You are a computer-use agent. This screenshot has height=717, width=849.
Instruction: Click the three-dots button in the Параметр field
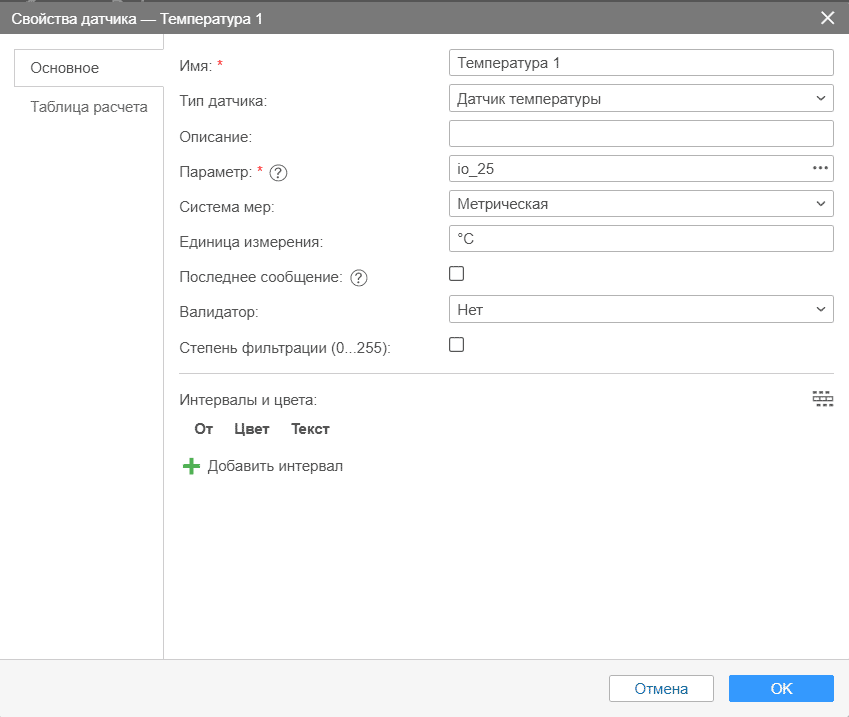(820, 168)
